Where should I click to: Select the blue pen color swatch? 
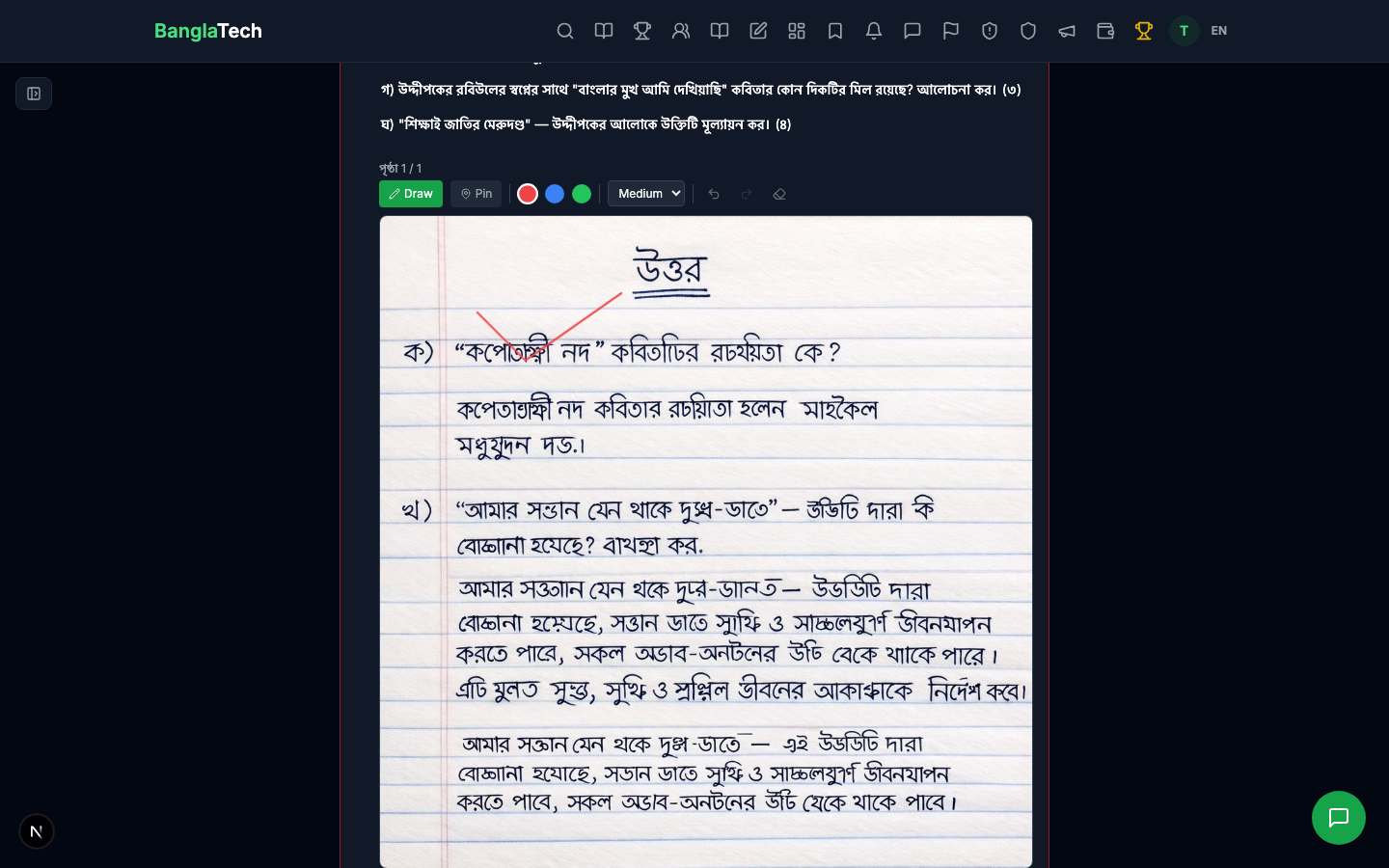(555, 194)
